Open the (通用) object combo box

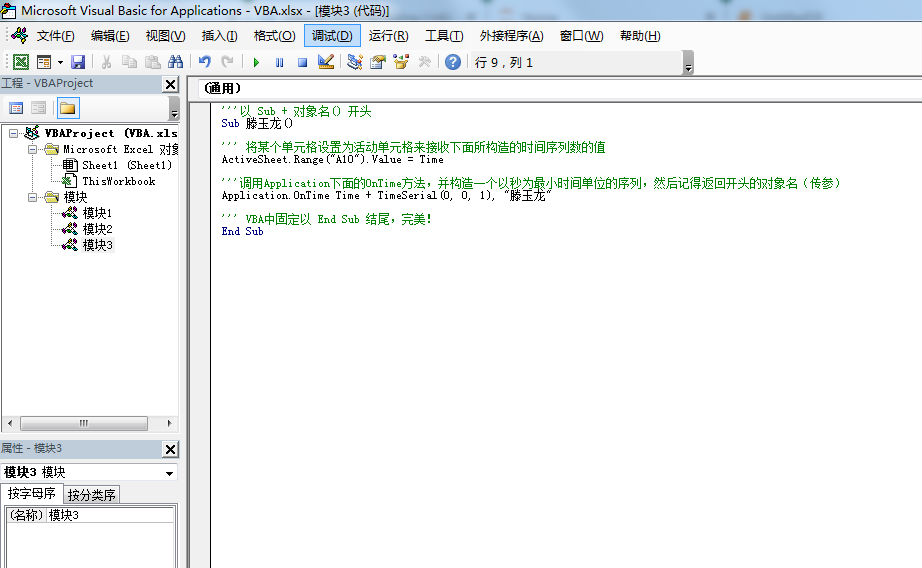[559, 89]
